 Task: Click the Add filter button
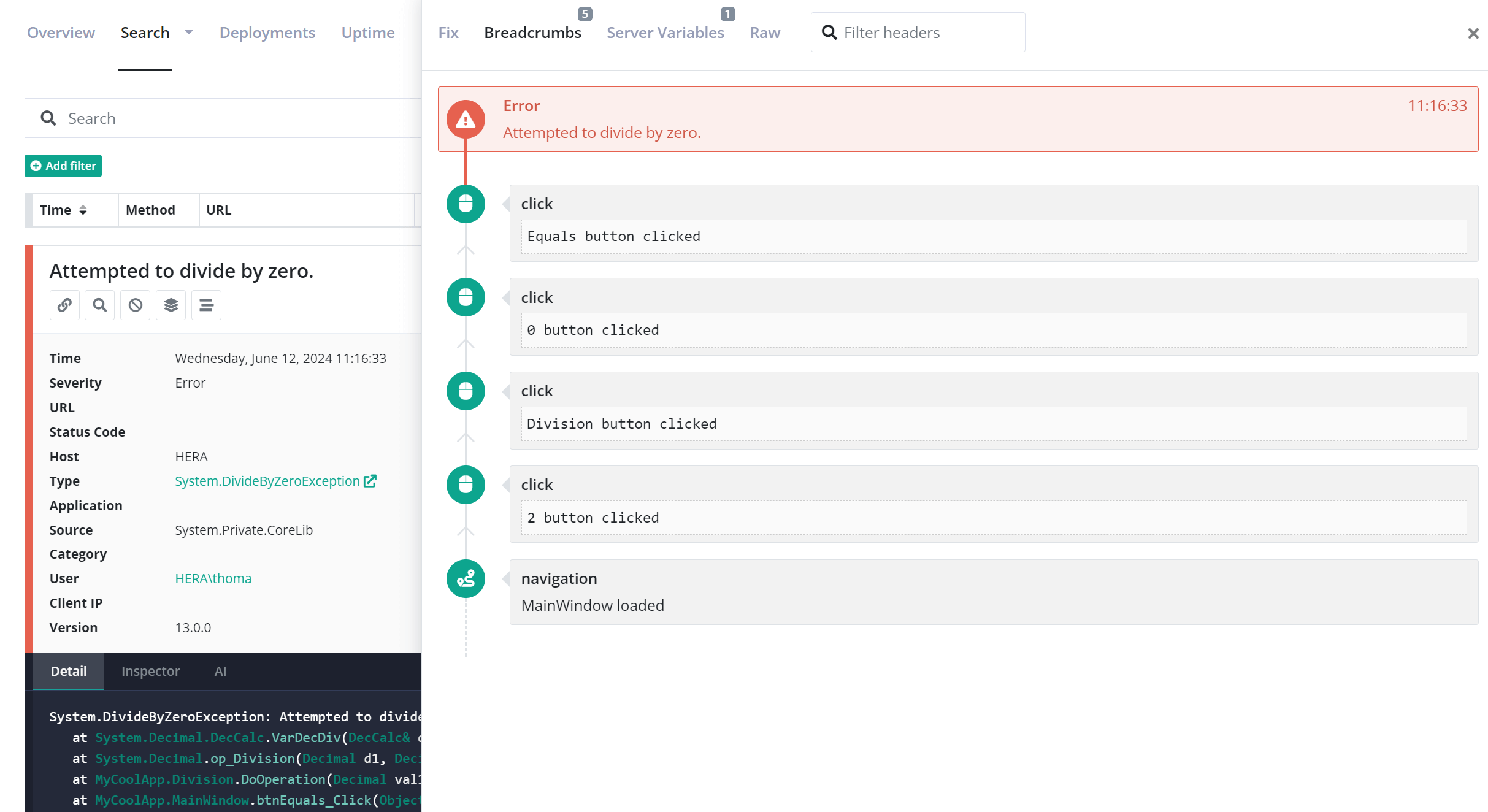(x=63, y=166)
